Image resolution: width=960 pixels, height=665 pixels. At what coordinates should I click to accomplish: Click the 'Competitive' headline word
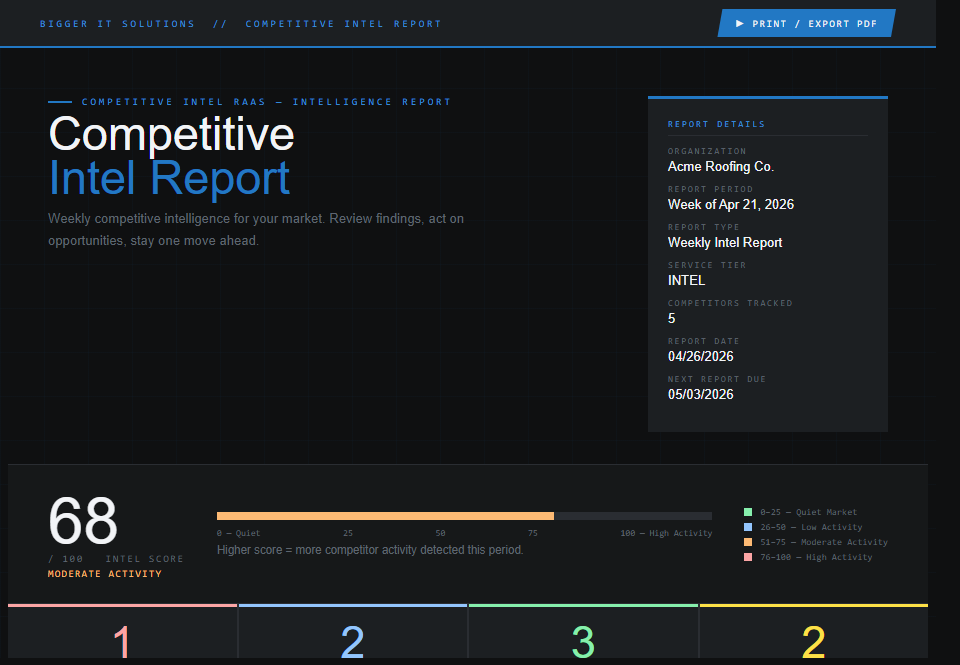171,134
